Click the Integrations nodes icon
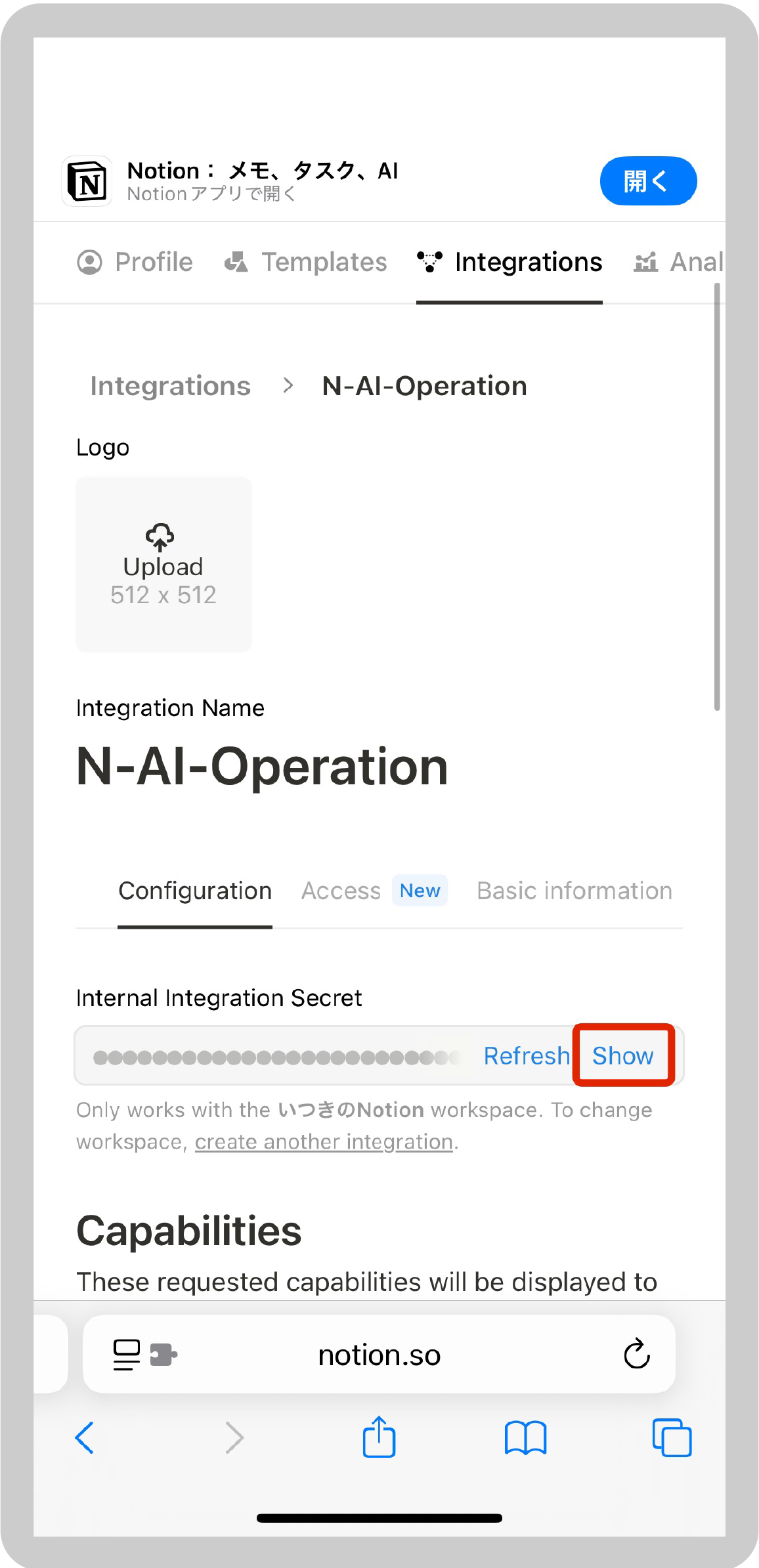 [429, 262]
